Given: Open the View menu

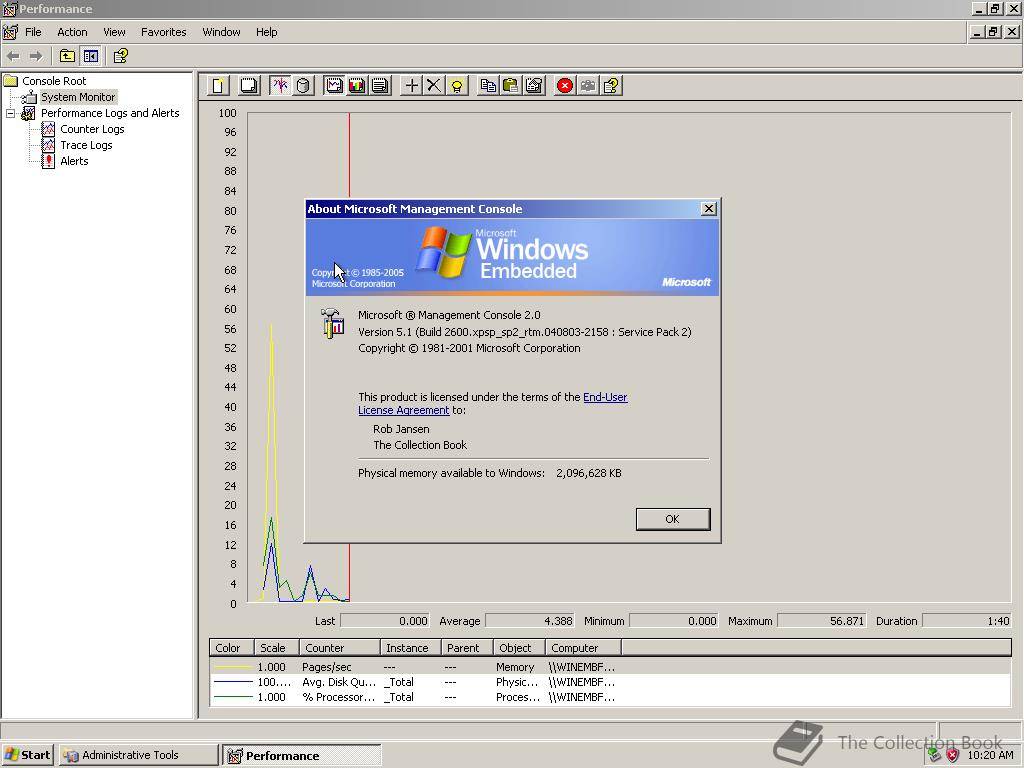Looking at the screenshot, I should point(114,32).
